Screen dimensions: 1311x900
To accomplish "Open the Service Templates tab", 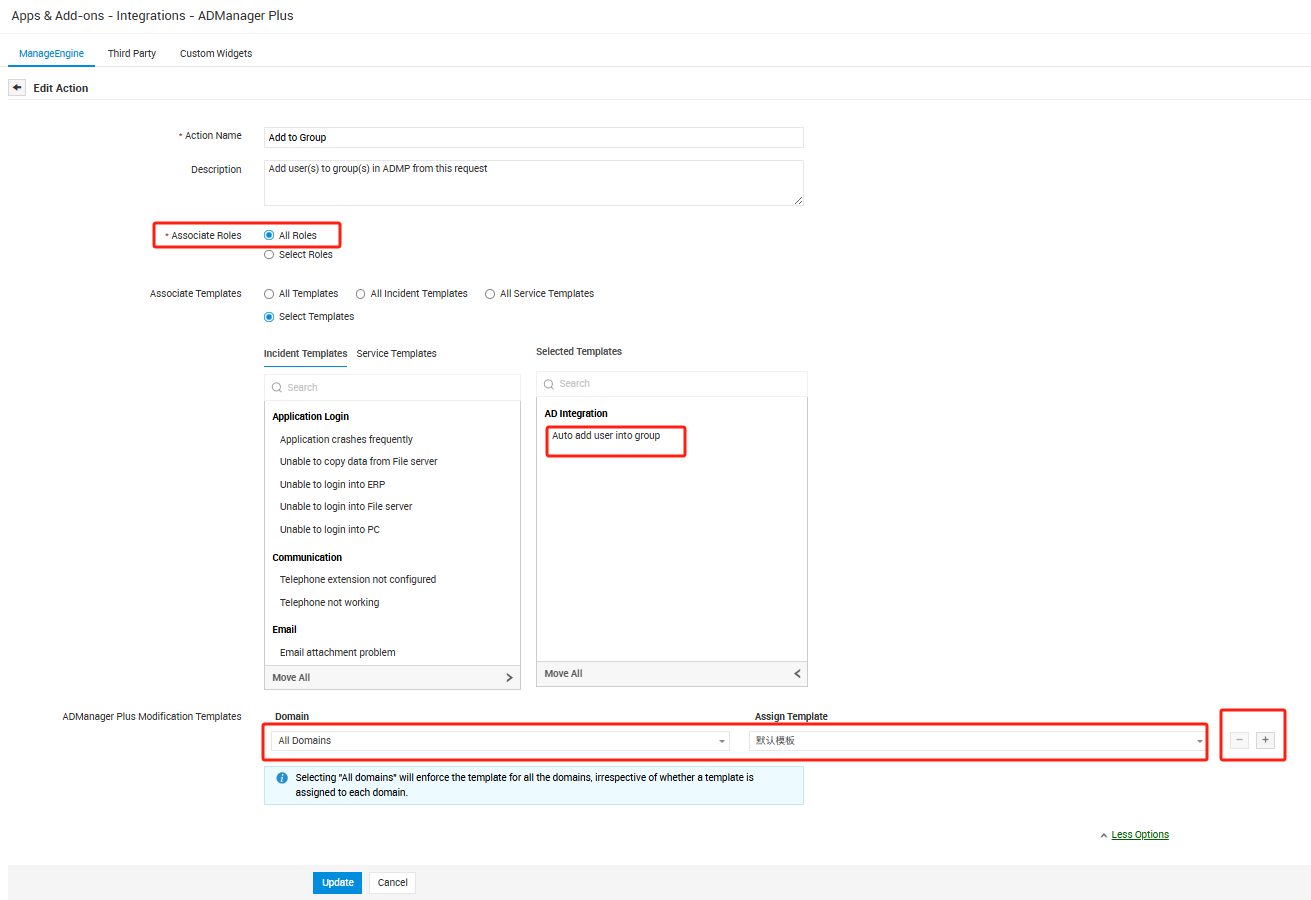I will tap(396, 353).
